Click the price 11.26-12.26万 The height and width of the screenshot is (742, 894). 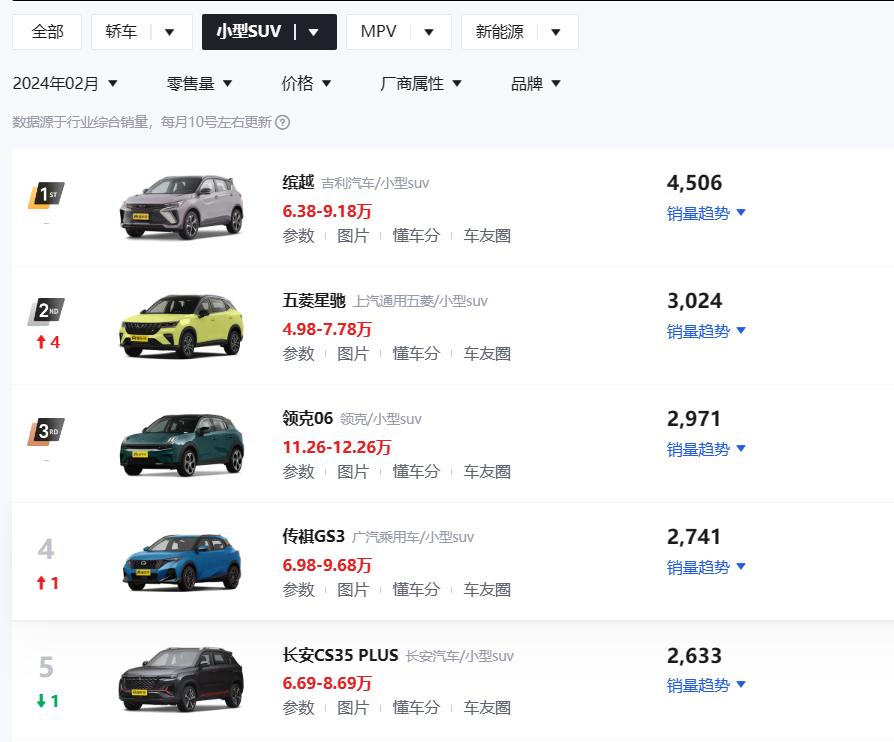tap(337, 447)
